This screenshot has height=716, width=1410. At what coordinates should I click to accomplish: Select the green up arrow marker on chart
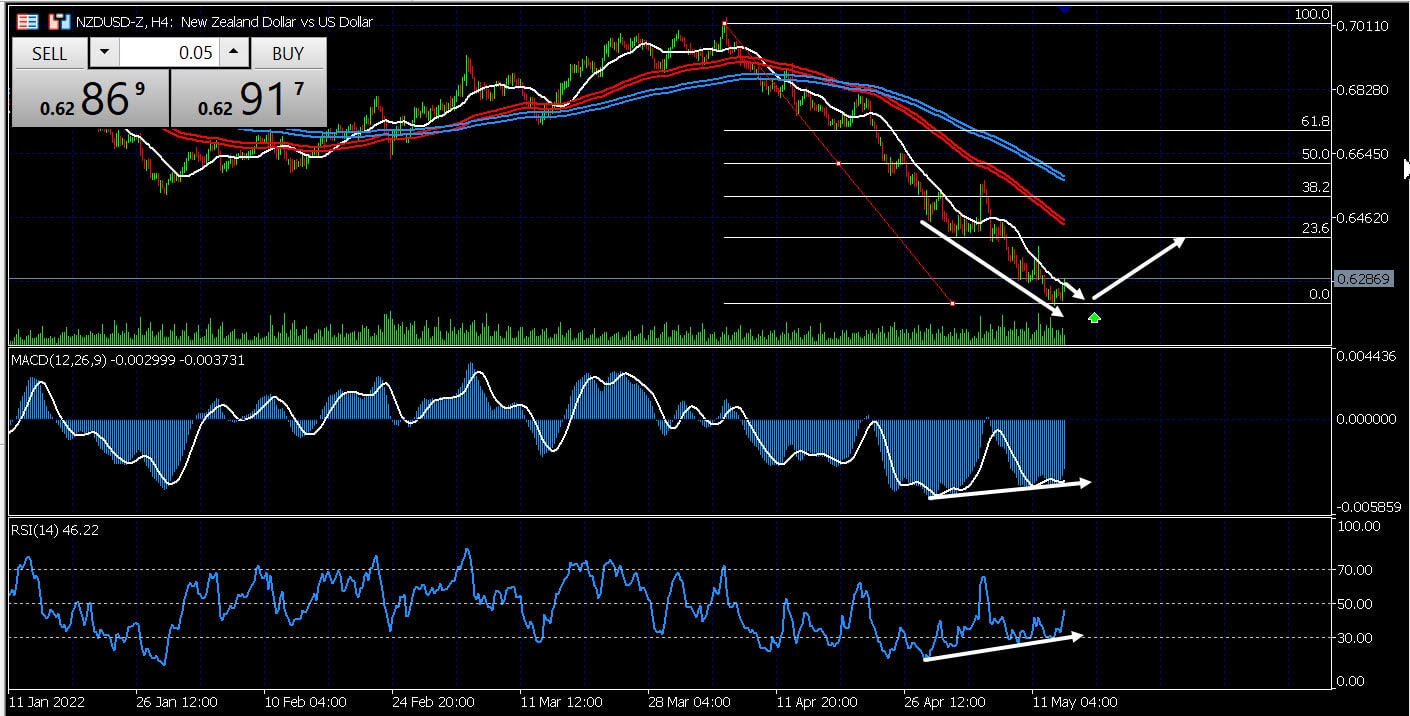click(x=1095, y=318)
